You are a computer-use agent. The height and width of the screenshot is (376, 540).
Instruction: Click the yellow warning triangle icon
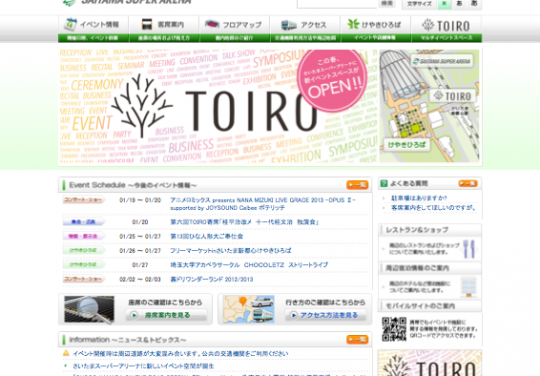pos(66,353)
